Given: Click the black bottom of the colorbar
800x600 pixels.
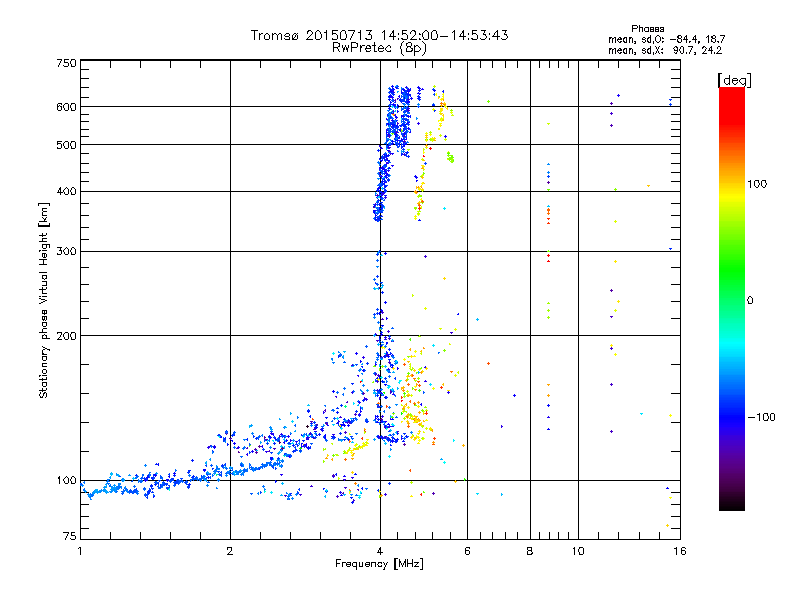Looking at the screenshot, I should [x=732, y=503].
